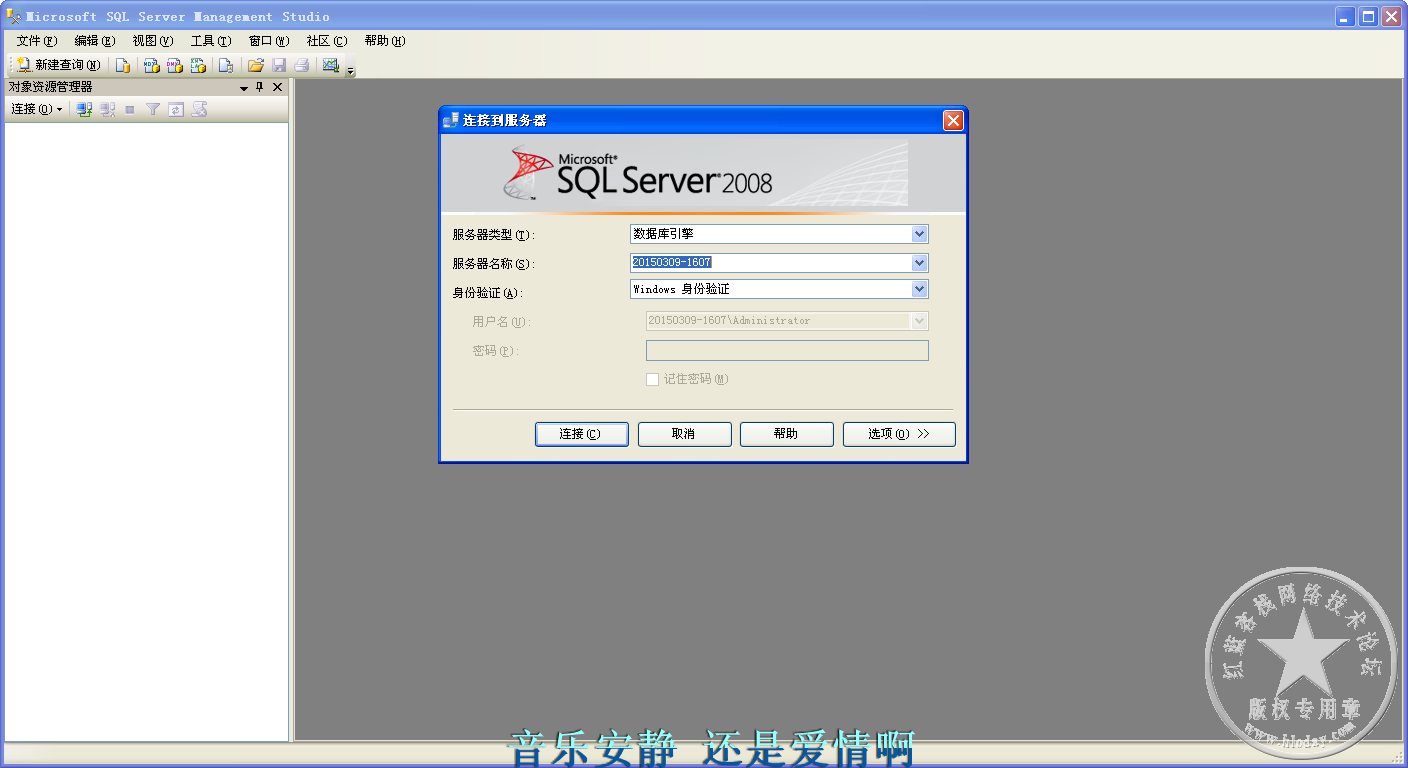Click the 密码 password field

pyautogui.click(x=787, y=350)
